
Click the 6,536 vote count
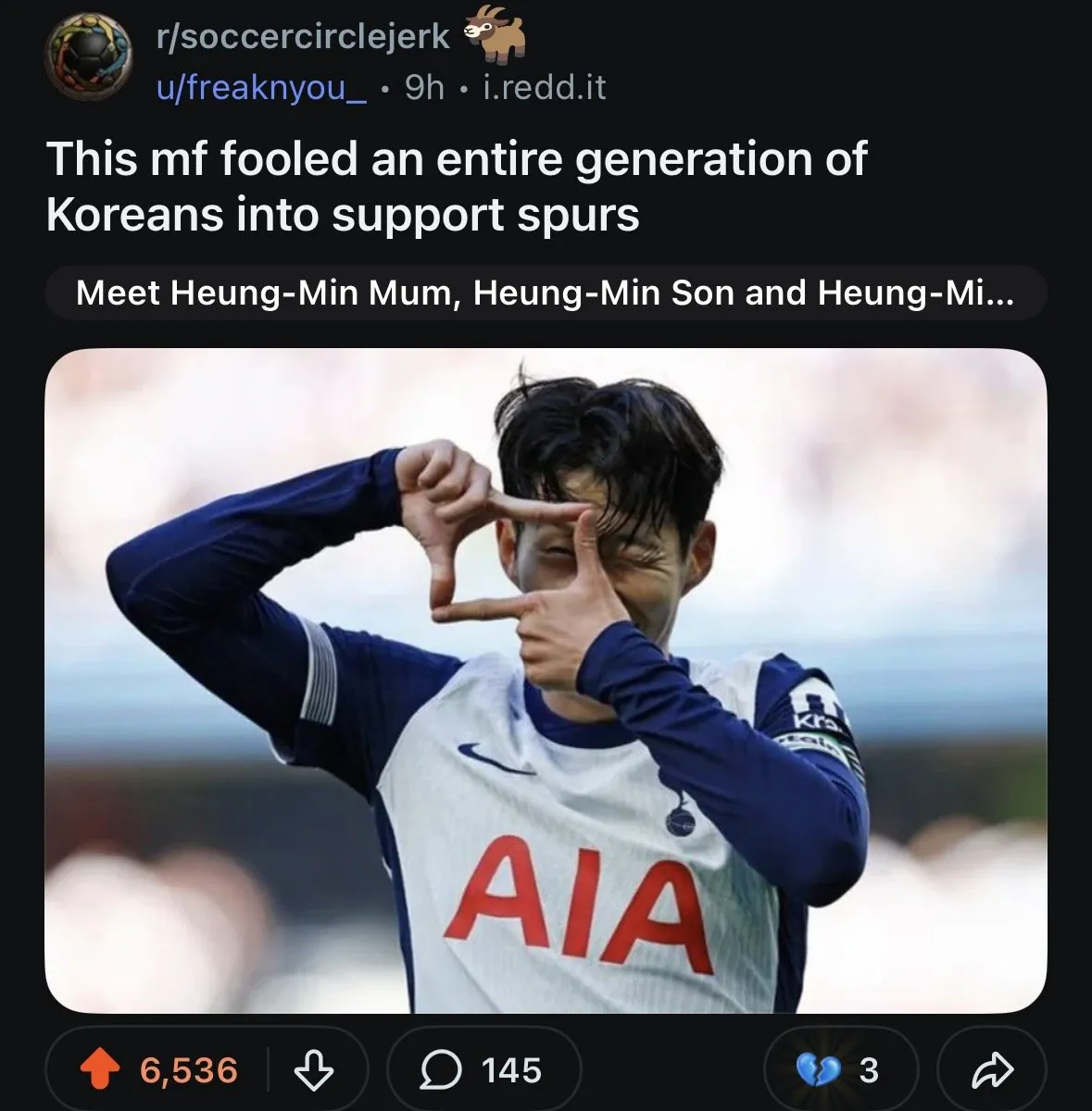(189, 1070)
